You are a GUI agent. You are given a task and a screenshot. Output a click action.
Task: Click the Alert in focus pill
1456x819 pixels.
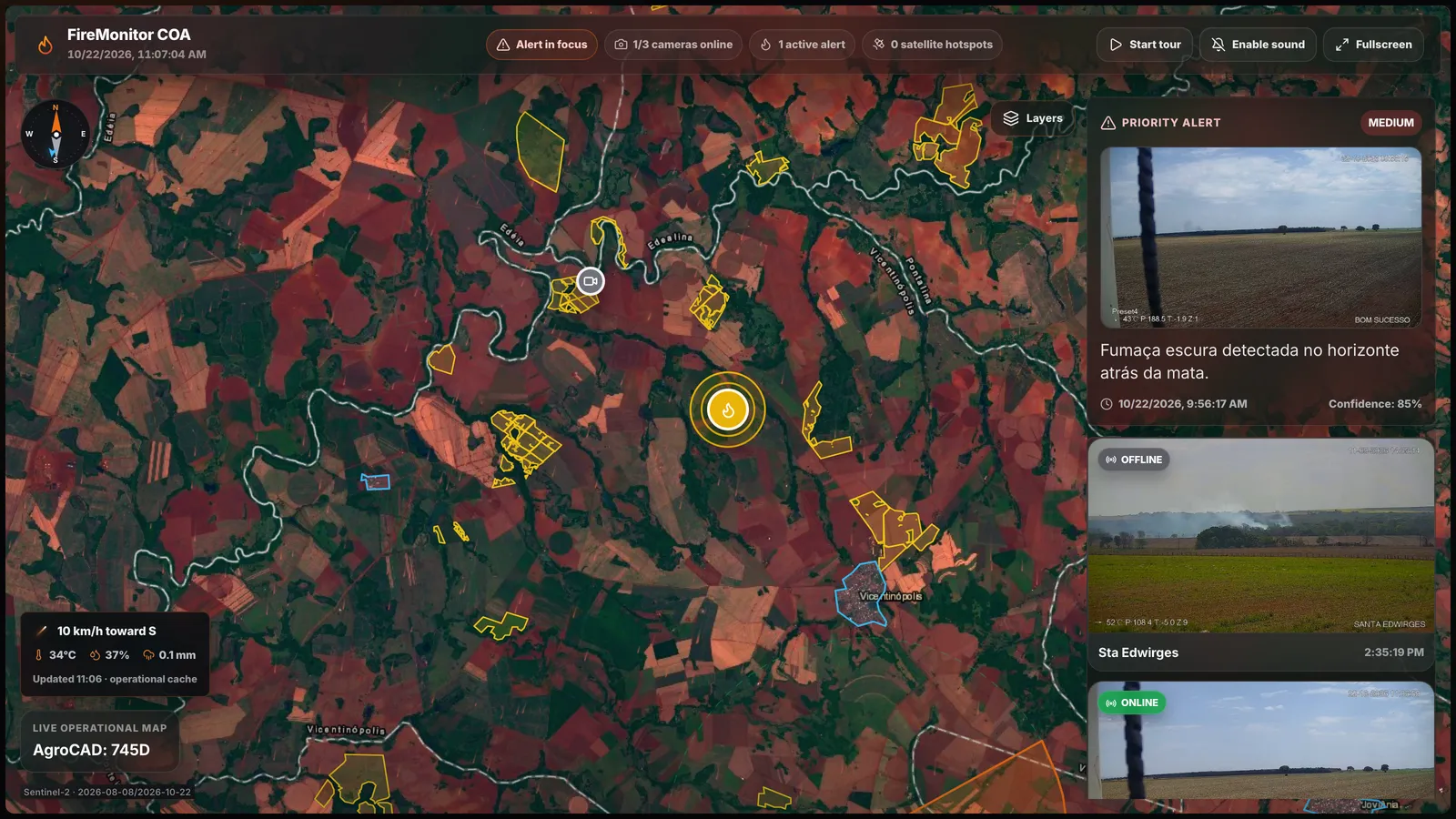click(541, 45)
